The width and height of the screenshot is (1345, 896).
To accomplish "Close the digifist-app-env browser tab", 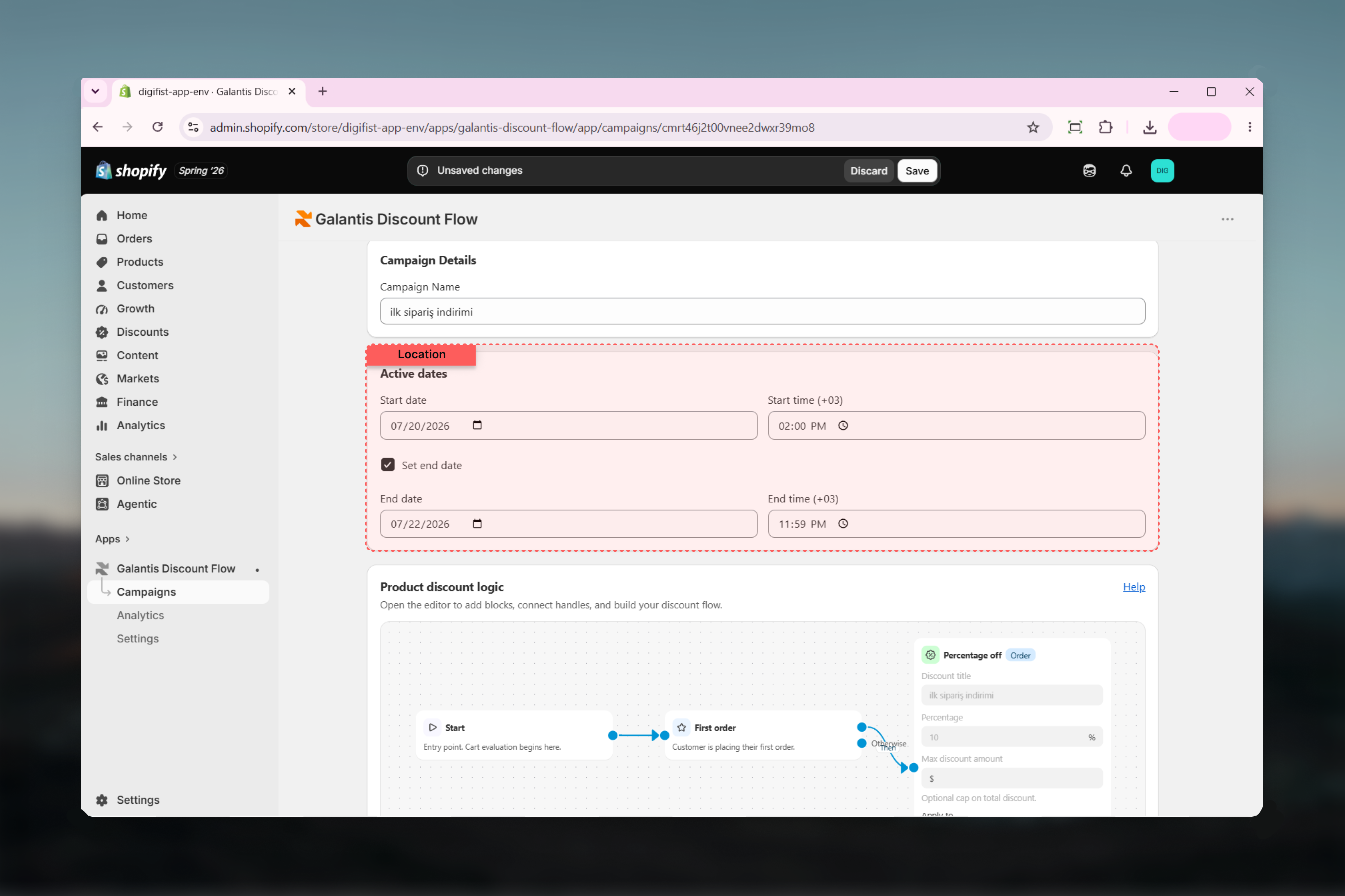I will (292, 91).
